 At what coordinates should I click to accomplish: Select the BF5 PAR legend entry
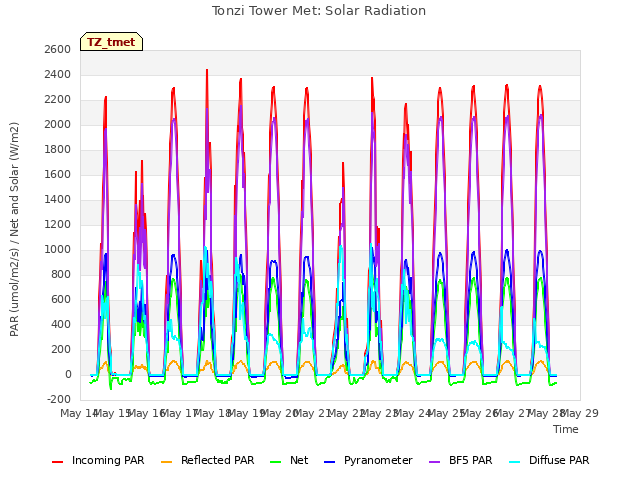(x=461, y=460)
